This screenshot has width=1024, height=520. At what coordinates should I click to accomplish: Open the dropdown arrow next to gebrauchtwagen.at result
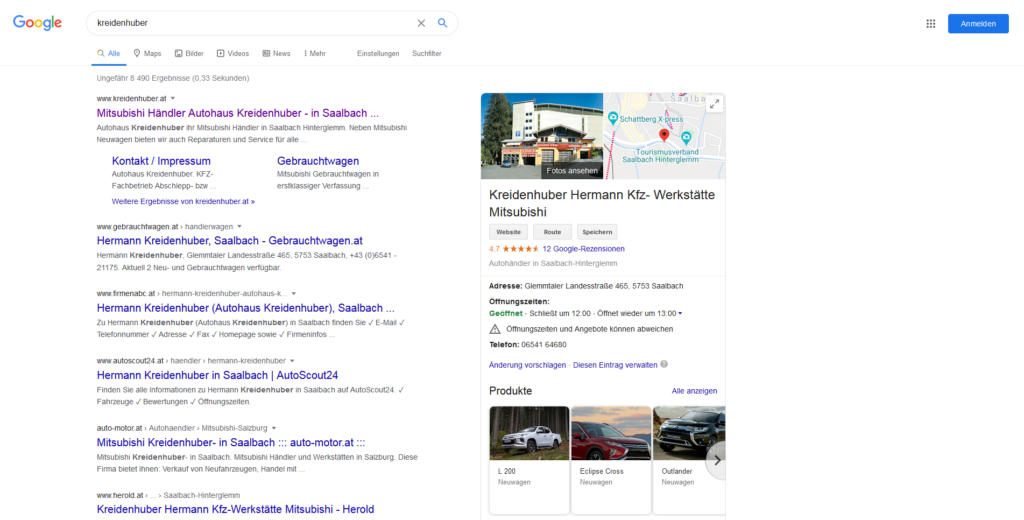pos(239,227)
